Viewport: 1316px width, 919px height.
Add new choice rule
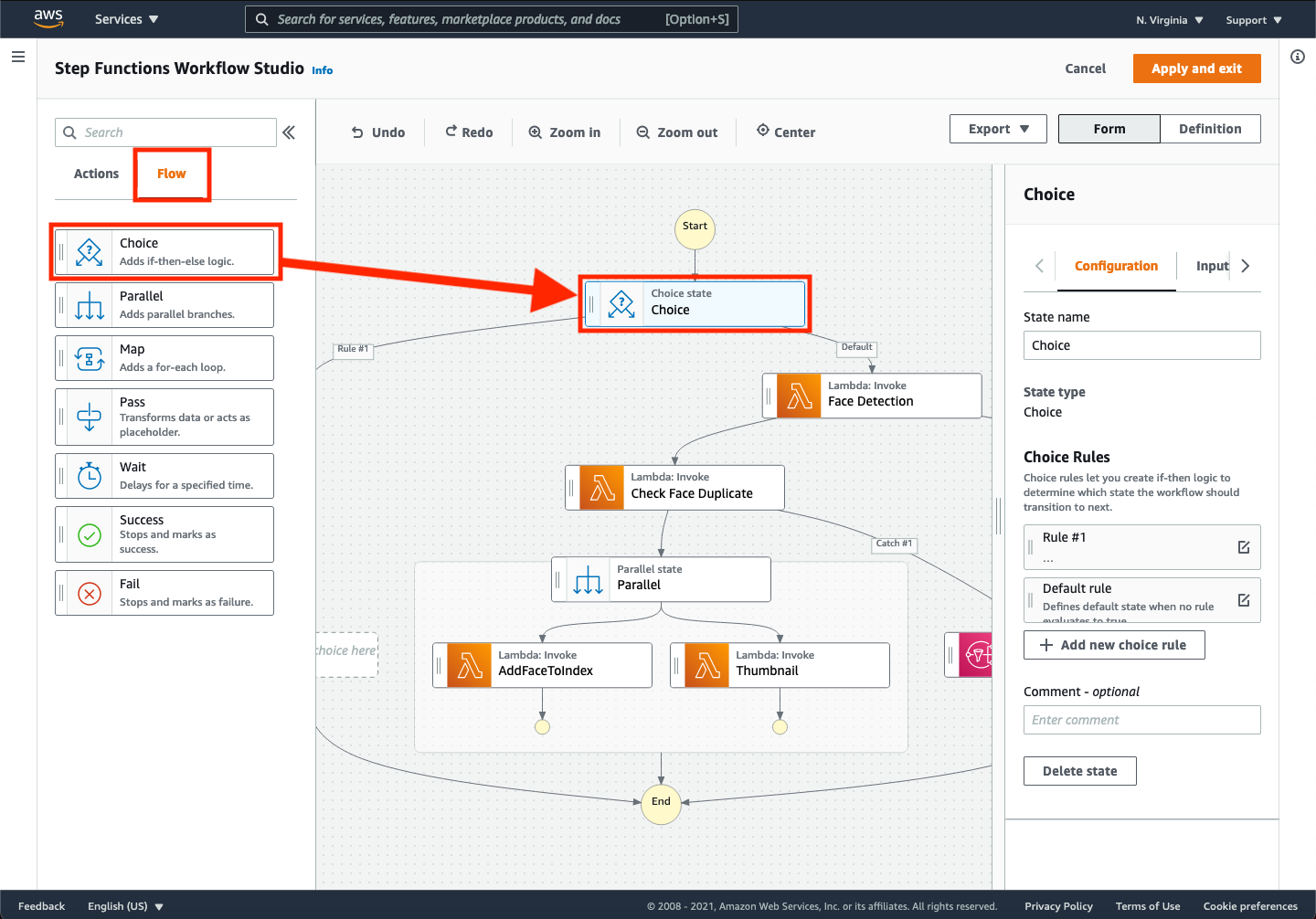[1114, 645]
